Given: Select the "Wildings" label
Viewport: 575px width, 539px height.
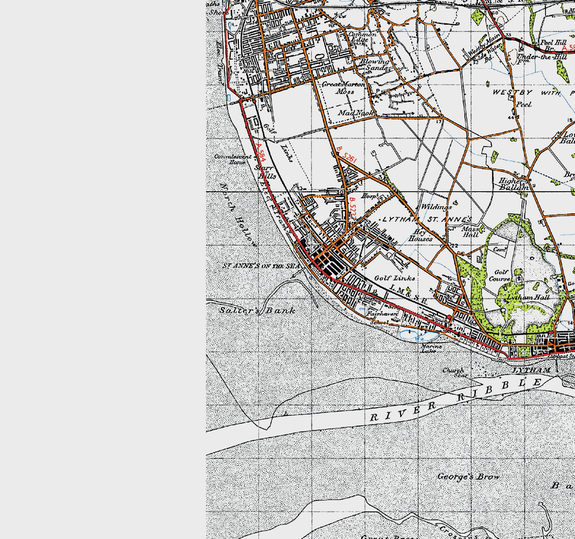Looking at the screenshot, I should click(436, 207).
